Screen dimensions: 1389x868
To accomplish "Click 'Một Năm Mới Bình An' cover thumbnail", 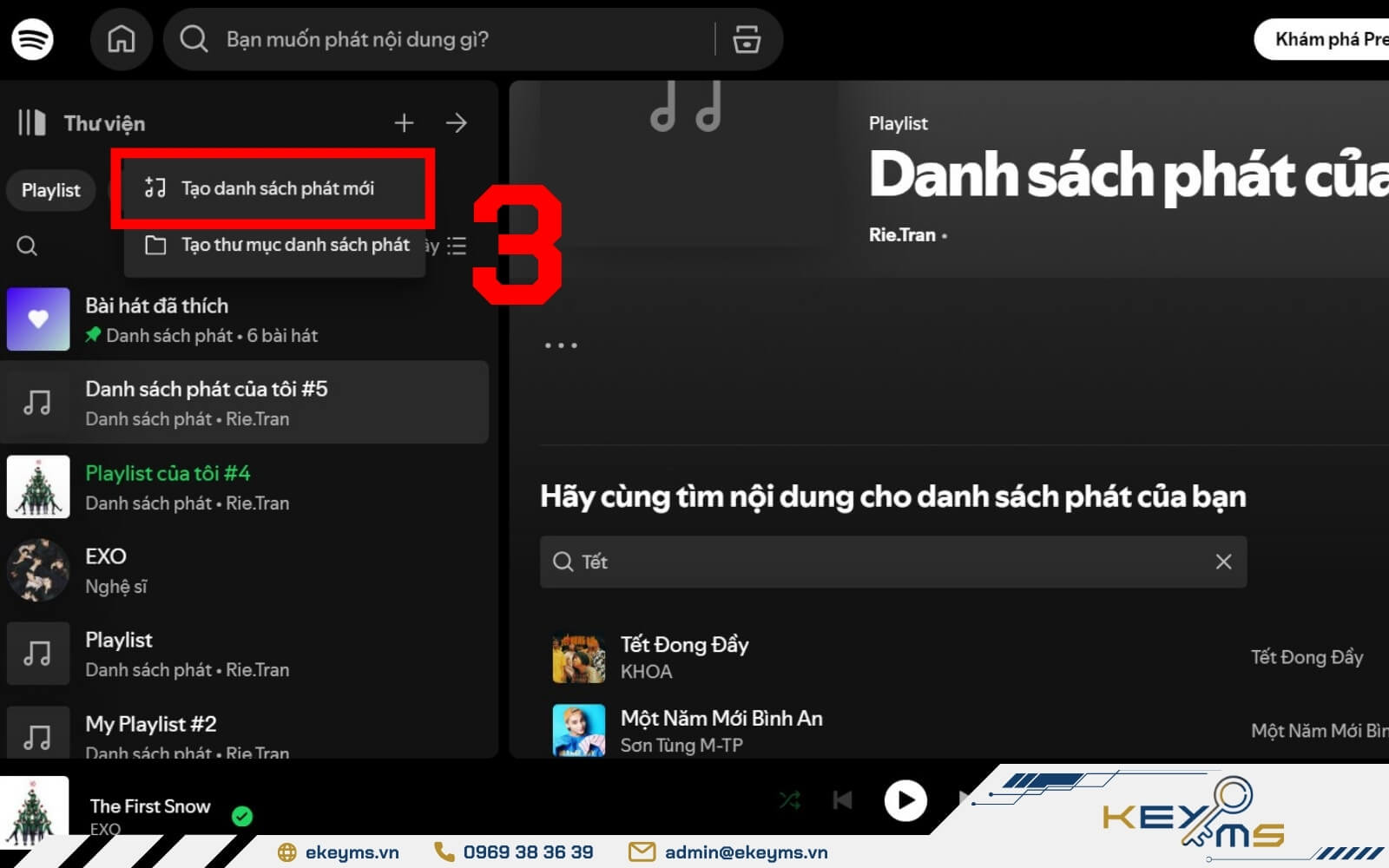I will [x=579, y=731].
